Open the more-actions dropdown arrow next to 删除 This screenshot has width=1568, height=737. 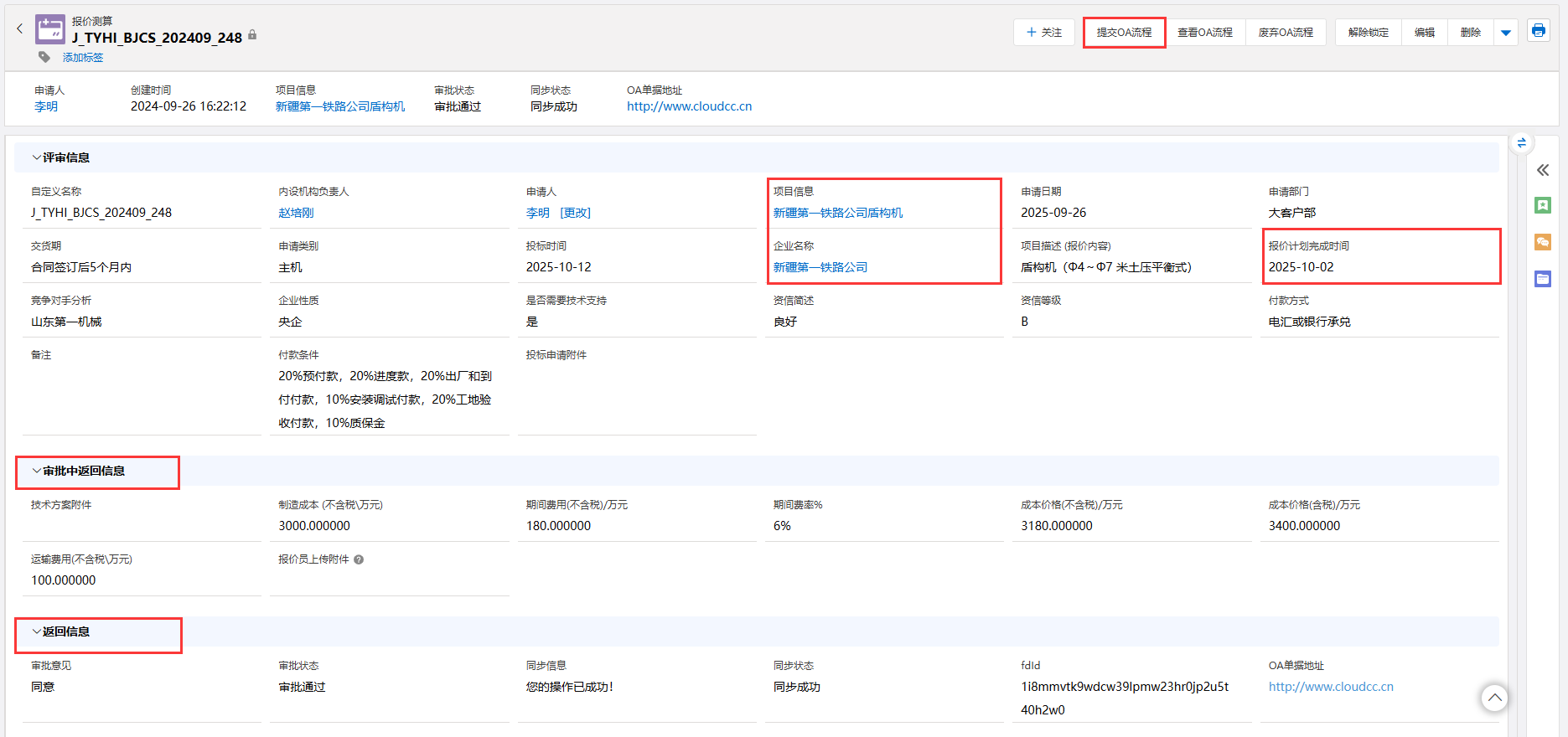[x=1505, y=33]
